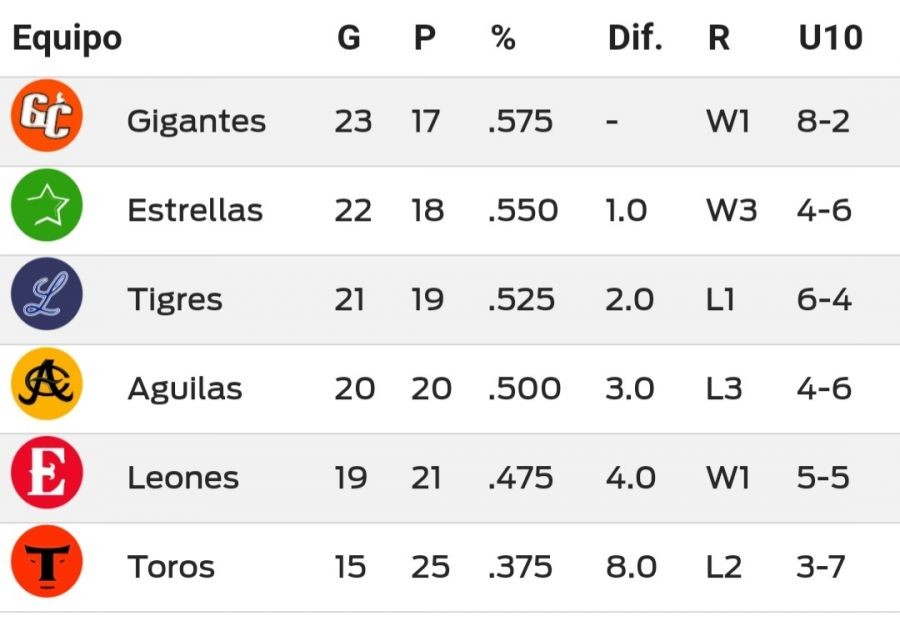Viewport: 900px width, 636px height.
Task: Select the Leones team name
Action: tap(183, 478)
